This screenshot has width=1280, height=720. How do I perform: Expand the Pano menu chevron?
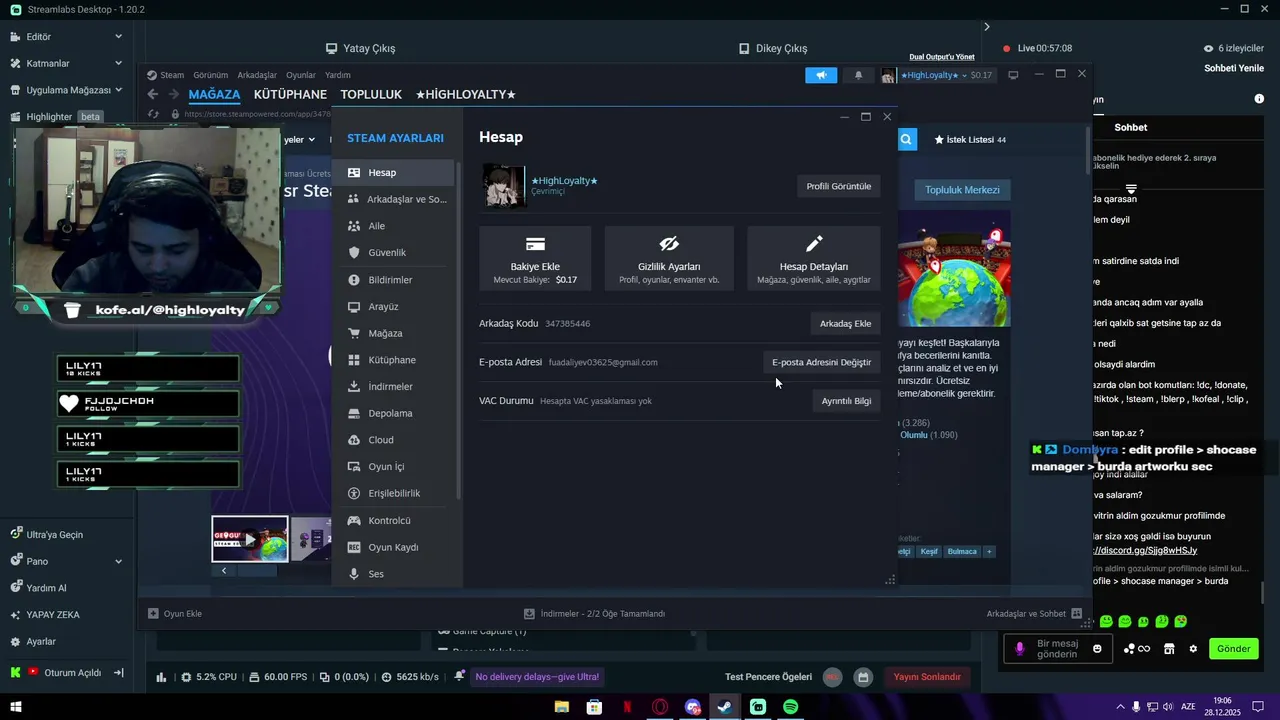pos(118,561)
